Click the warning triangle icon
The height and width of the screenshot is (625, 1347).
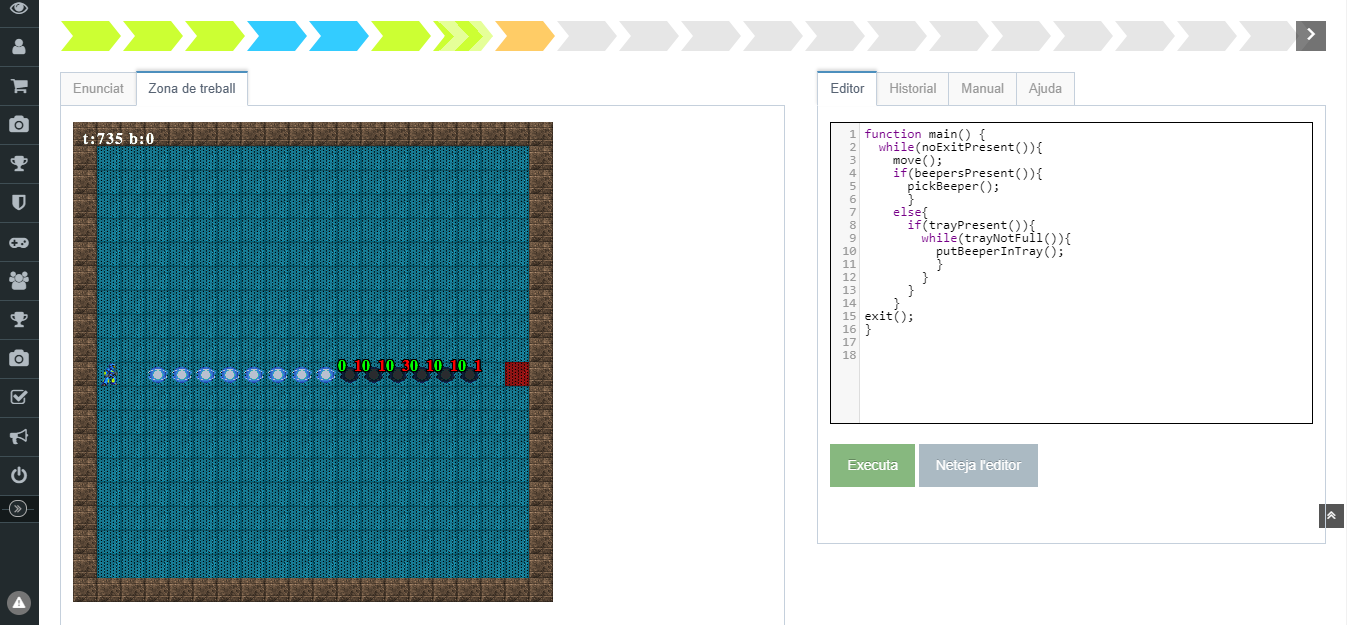click(19, 602)
